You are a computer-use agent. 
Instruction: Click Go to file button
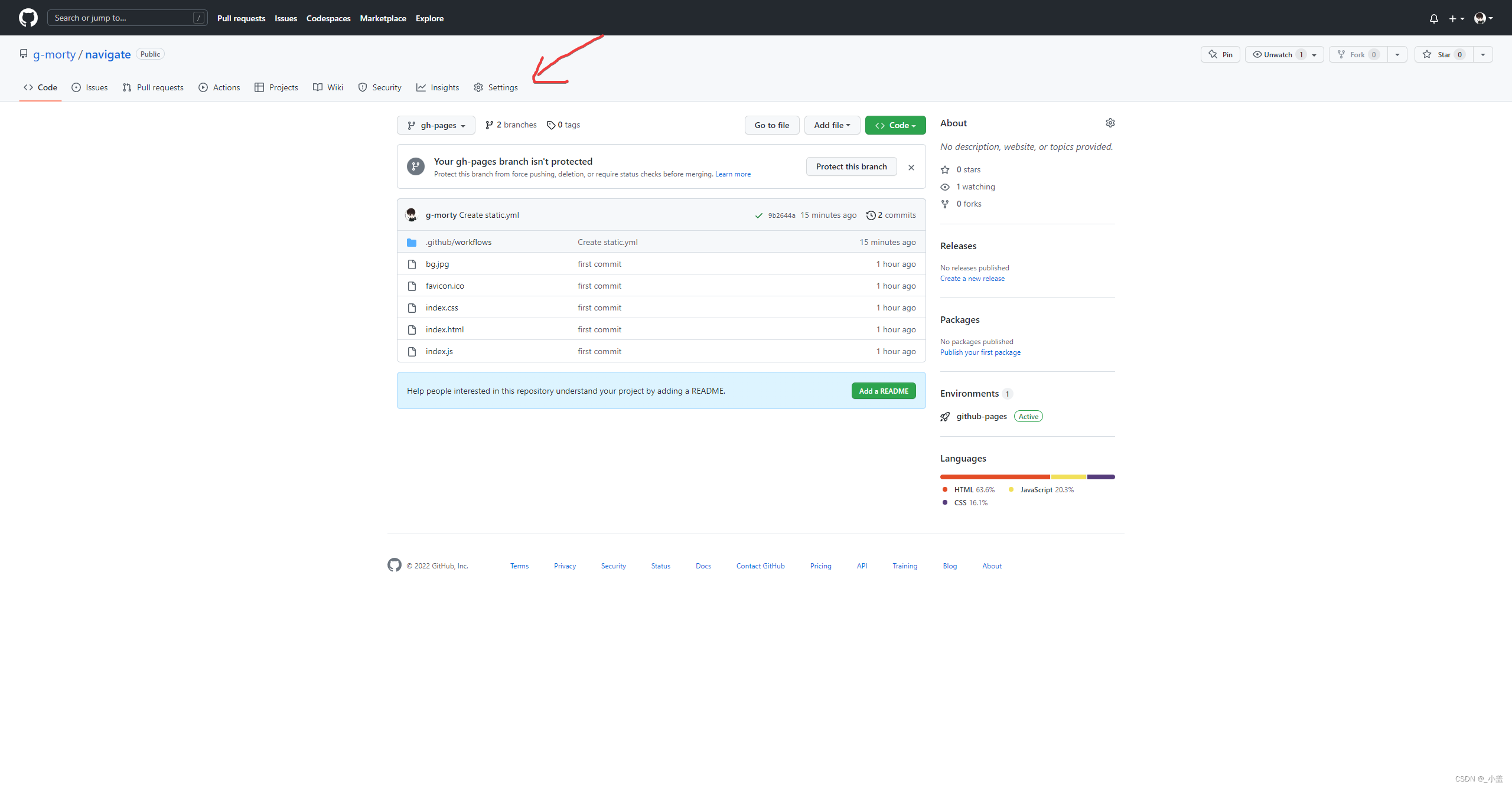click(771, 125)
